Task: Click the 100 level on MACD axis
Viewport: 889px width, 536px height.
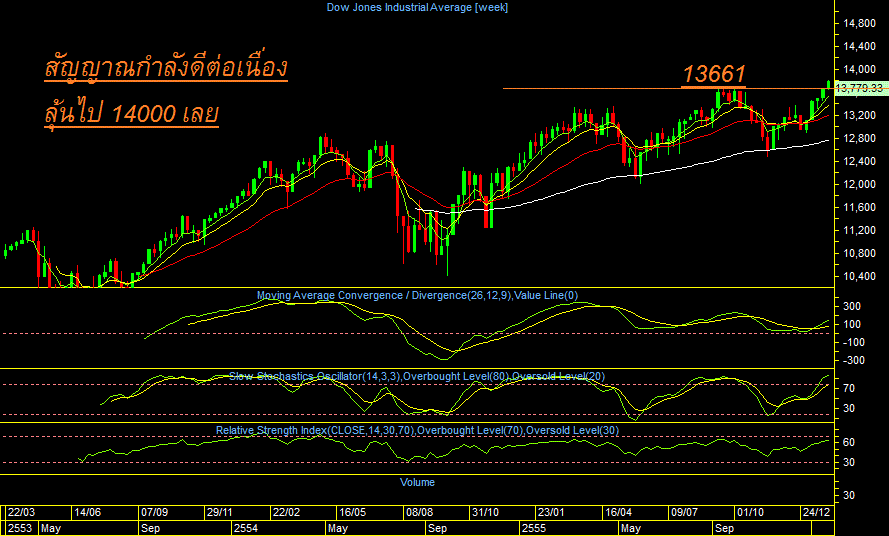Action: pyautogui.click(x=852, y=324)
